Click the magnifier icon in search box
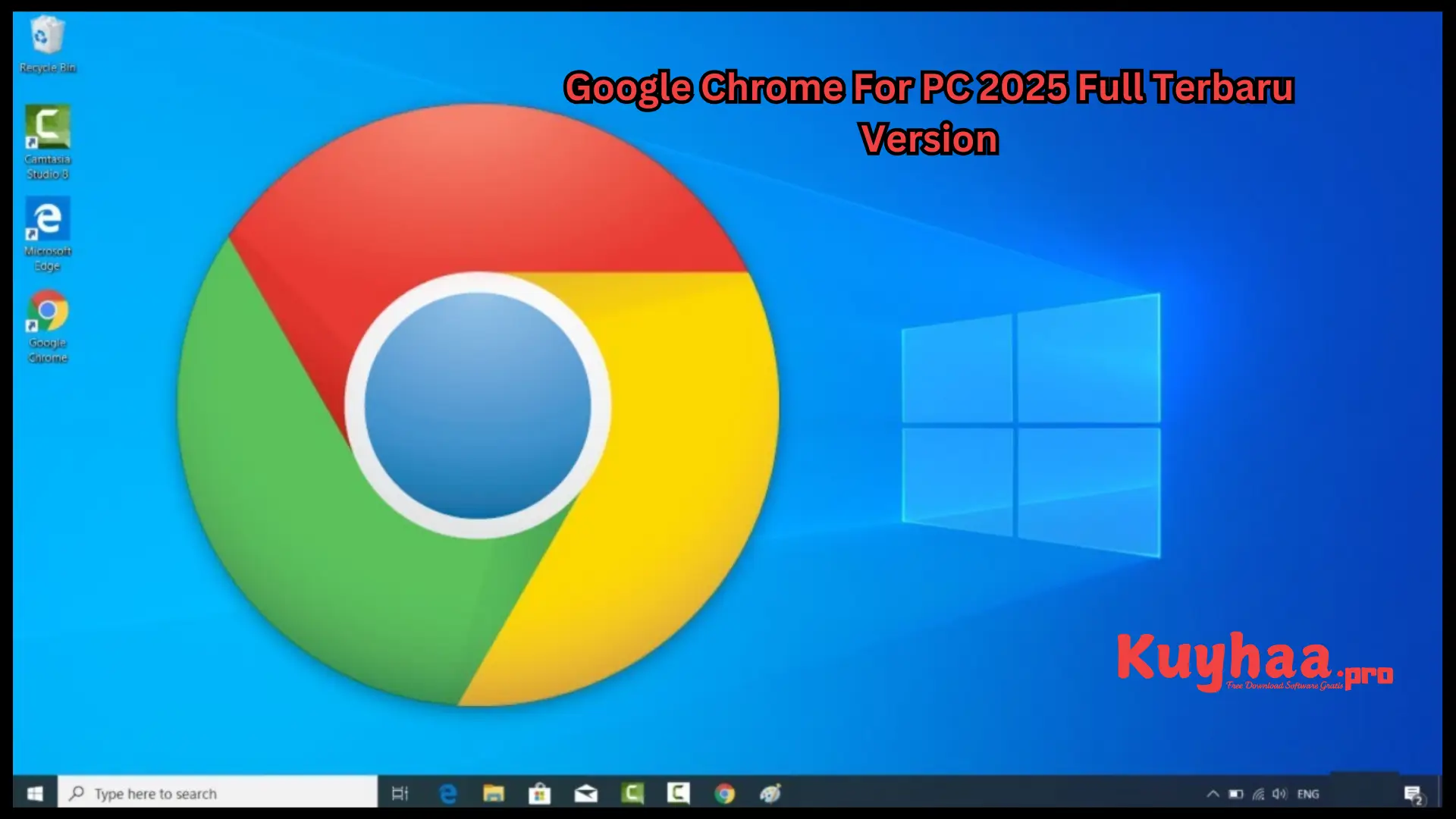This screenshot has height=819, width=1456. 77,793
